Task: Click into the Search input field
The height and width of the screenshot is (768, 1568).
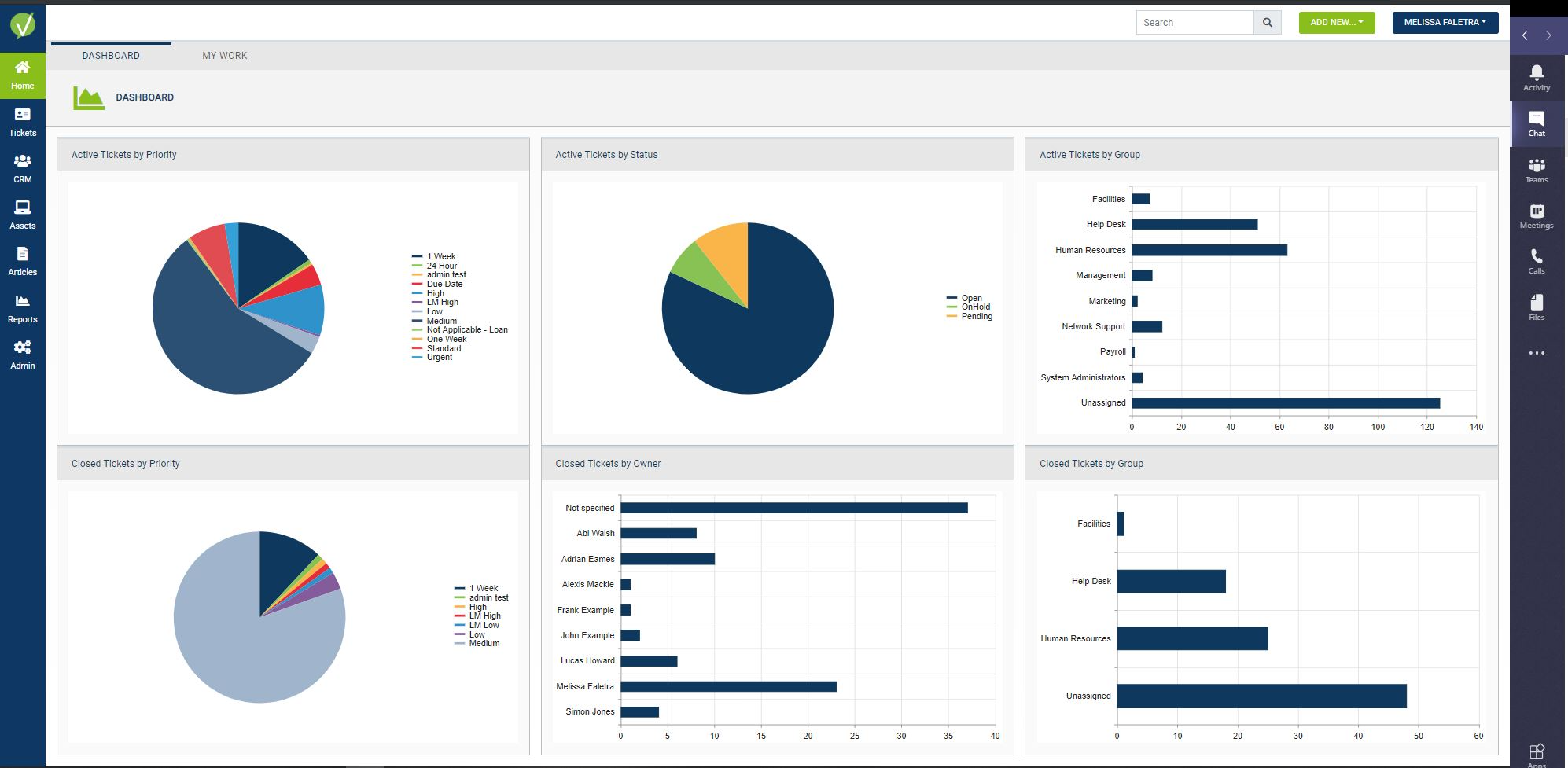Action: click(1194, 23)
